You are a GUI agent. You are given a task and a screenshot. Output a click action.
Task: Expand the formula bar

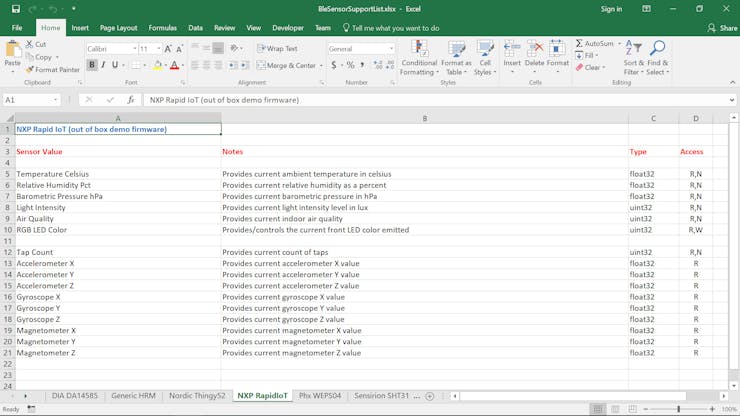732,100
